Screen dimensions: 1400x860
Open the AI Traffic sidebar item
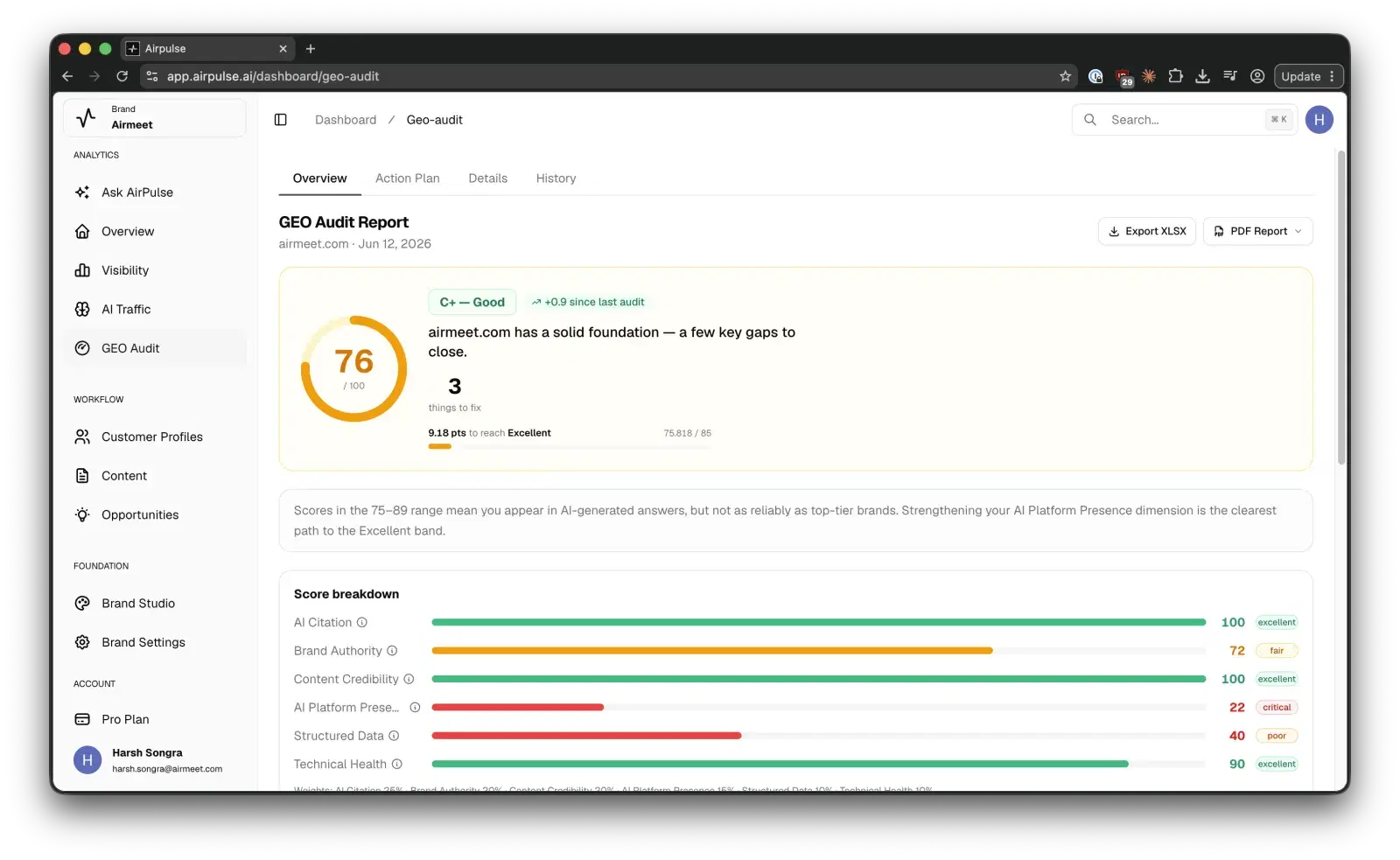tap(155, 309)
